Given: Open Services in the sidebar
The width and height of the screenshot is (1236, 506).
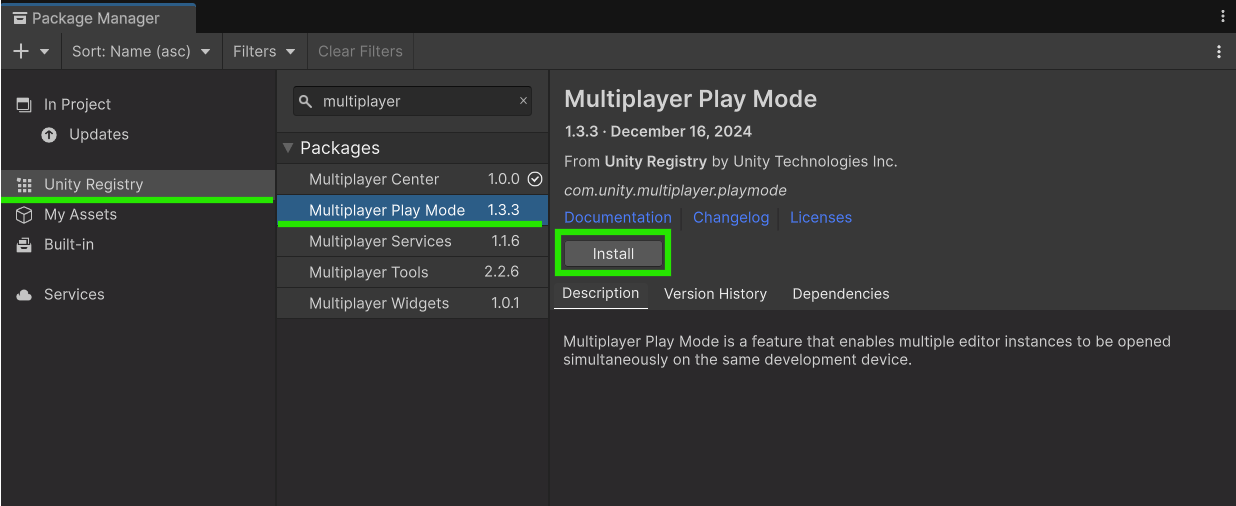Looking at the screenshot, I should click(x=138, y=294).
